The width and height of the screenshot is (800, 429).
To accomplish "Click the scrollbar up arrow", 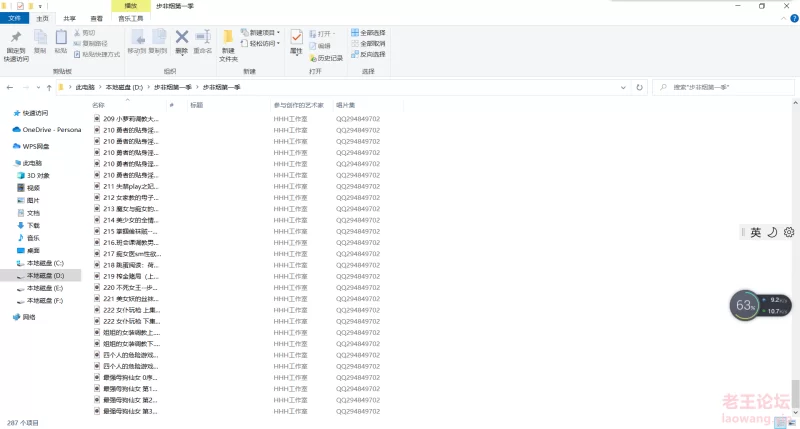I will tap(795, 103).
